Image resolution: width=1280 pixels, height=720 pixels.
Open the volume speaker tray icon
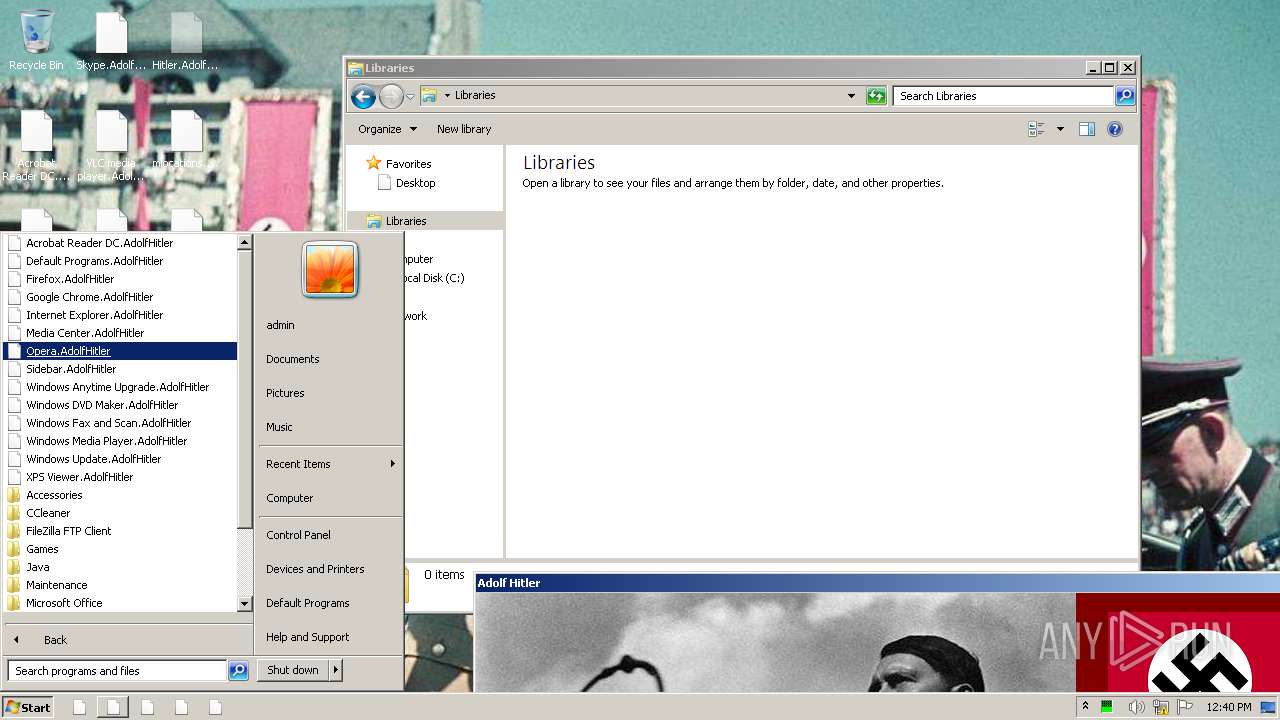pyautogui.click(x=1136, y=707)
